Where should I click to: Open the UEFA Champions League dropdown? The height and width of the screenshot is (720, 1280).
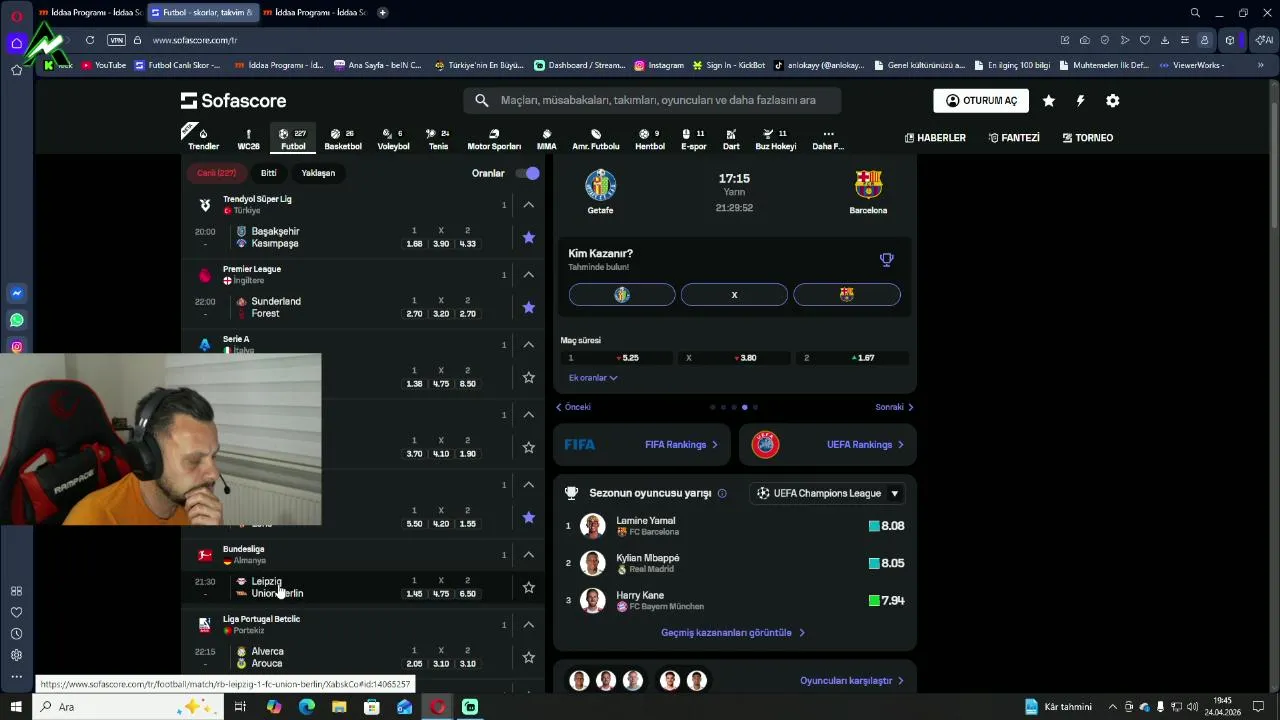828,493
